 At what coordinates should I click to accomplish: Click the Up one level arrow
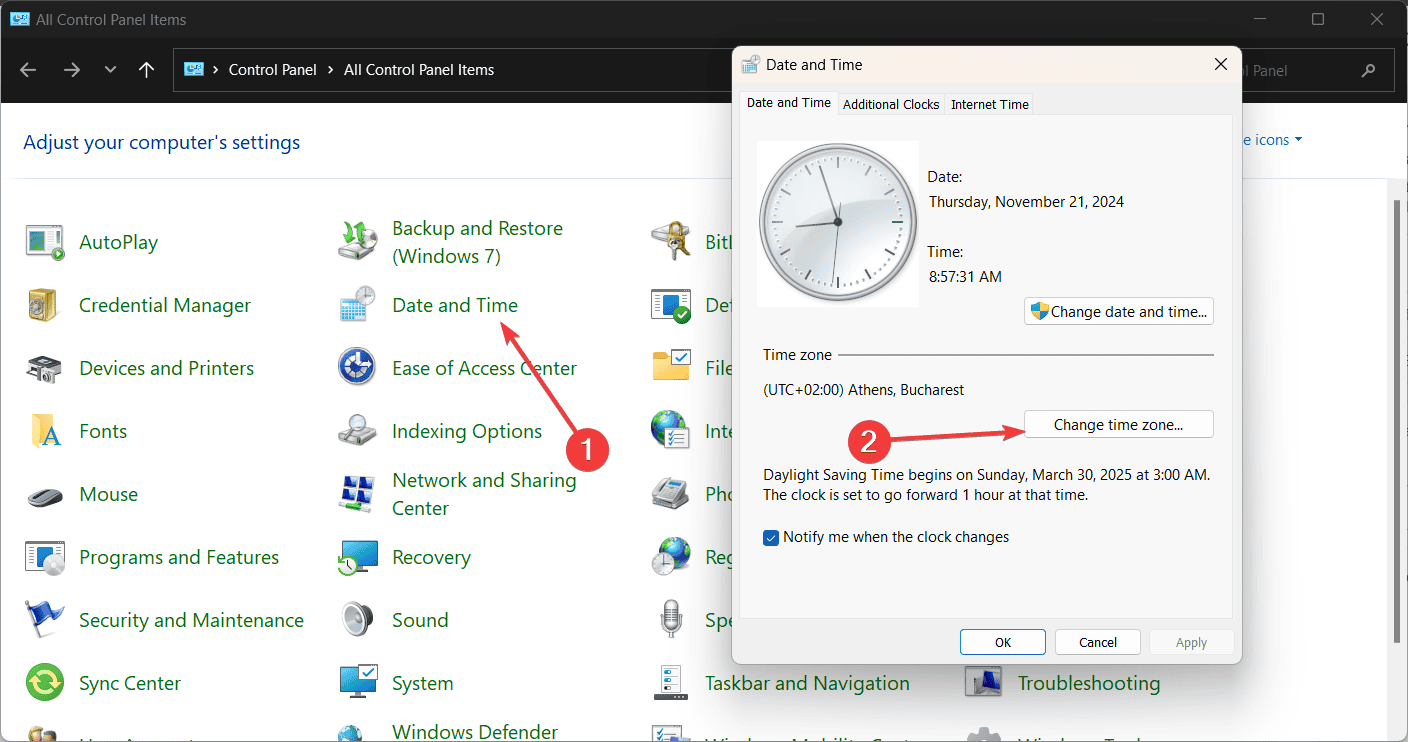pyautogui.click(x=147, y=70)
